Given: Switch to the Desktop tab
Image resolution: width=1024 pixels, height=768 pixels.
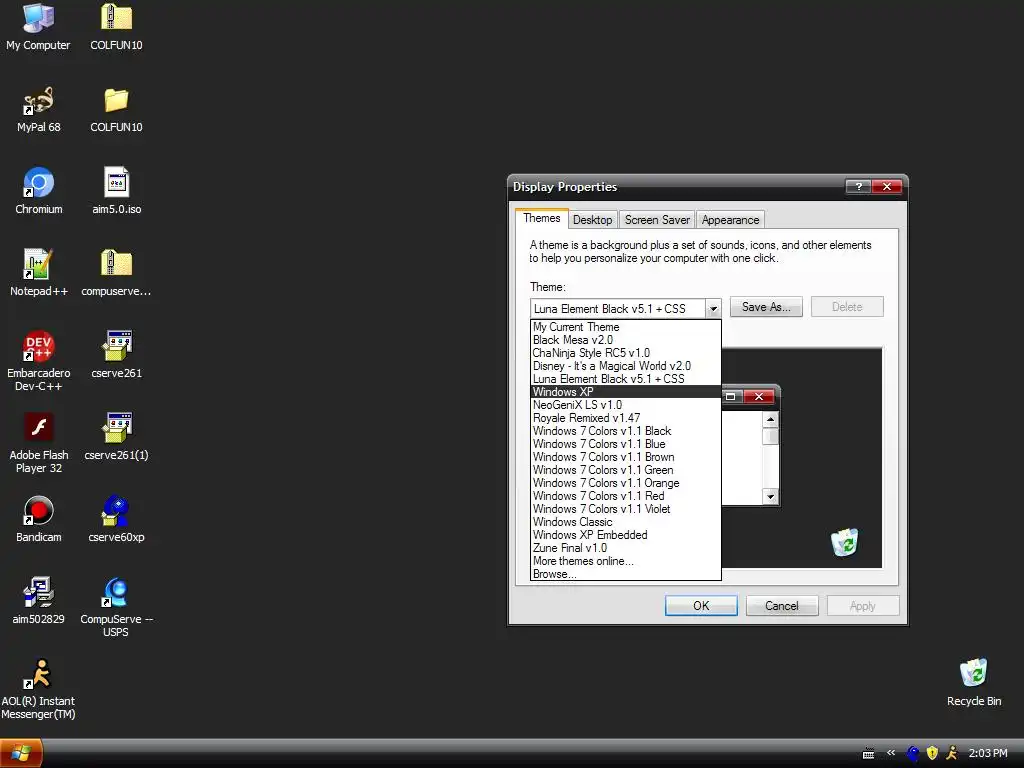Looking at the screenshot, I should (x=592, y=220).
